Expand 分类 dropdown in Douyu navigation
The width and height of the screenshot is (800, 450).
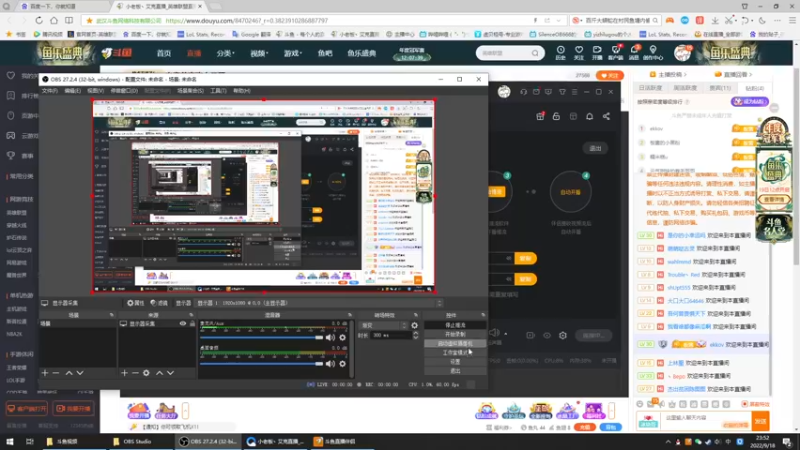[225, 53]
